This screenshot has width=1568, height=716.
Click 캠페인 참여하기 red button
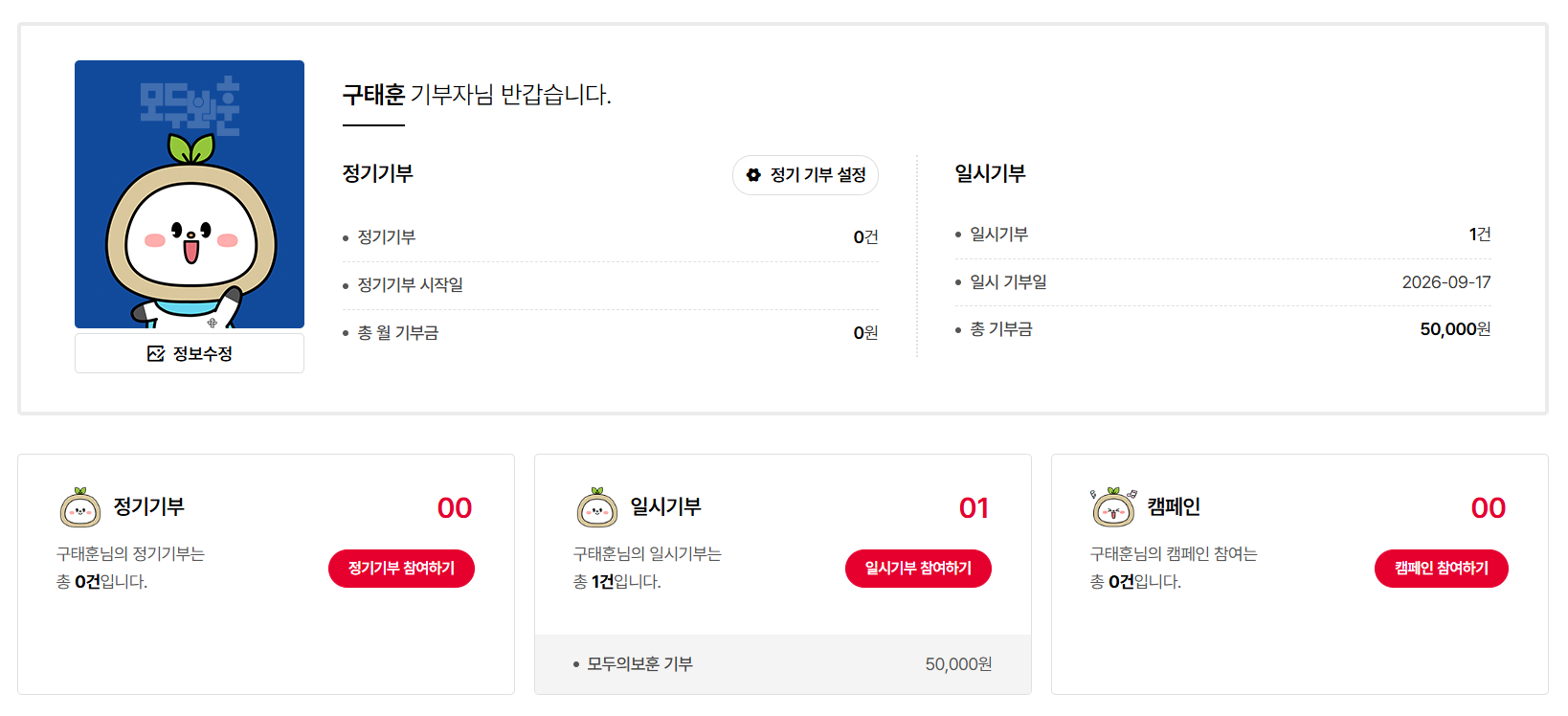(x=1442, y=569)
